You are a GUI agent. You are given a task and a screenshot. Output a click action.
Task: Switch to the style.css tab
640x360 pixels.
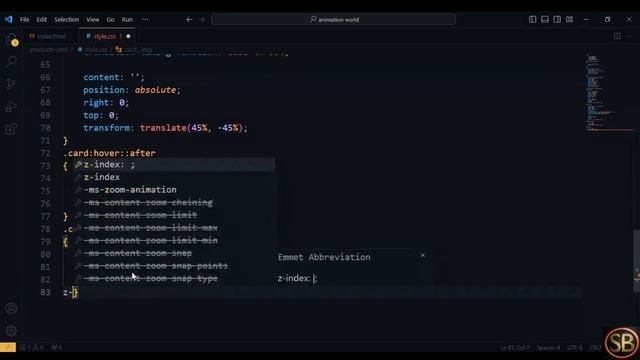pyautogui.click(x=107, y=36)
